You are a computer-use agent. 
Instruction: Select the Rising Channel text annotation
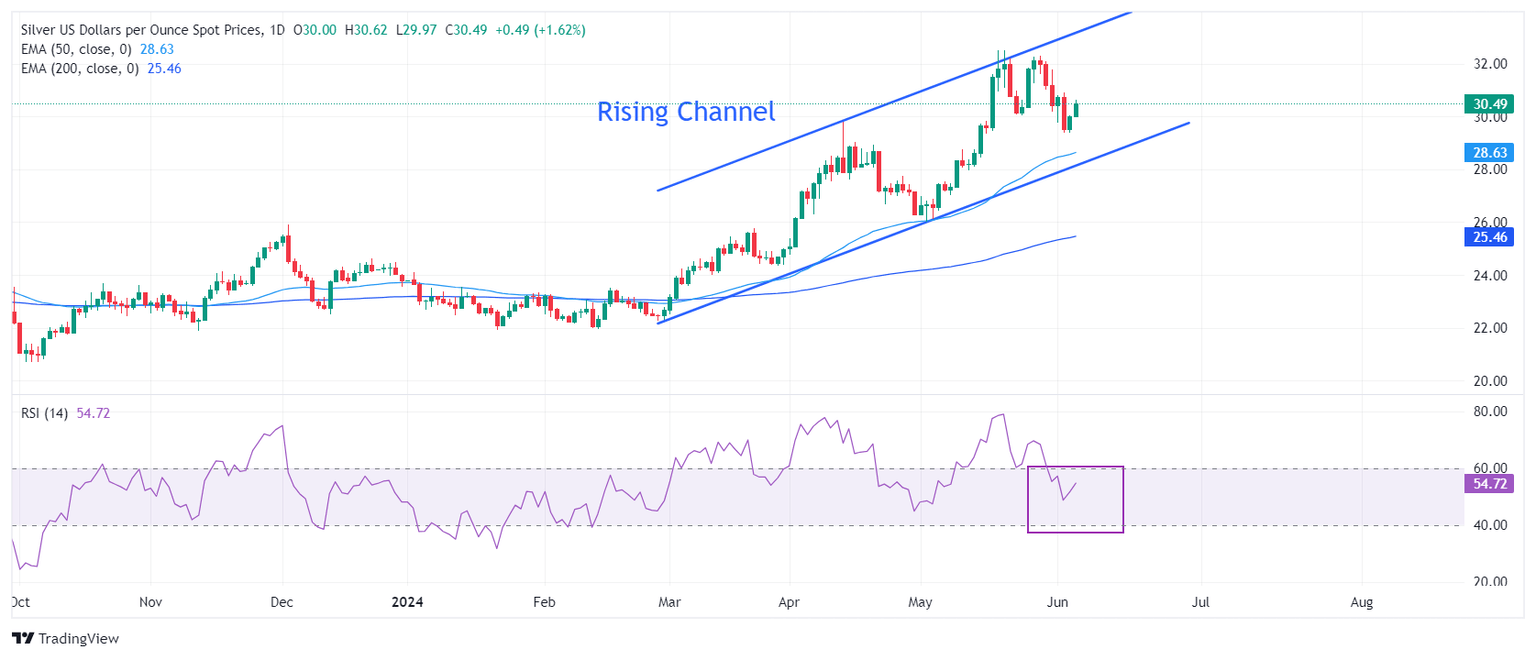click(685, 112)
